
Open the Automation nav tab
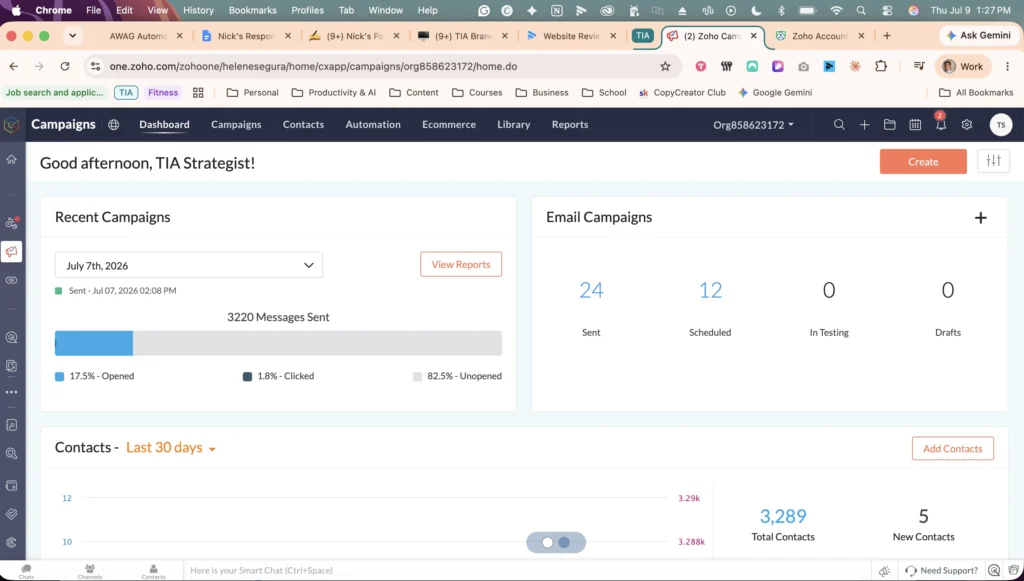[x=373, y=125]
